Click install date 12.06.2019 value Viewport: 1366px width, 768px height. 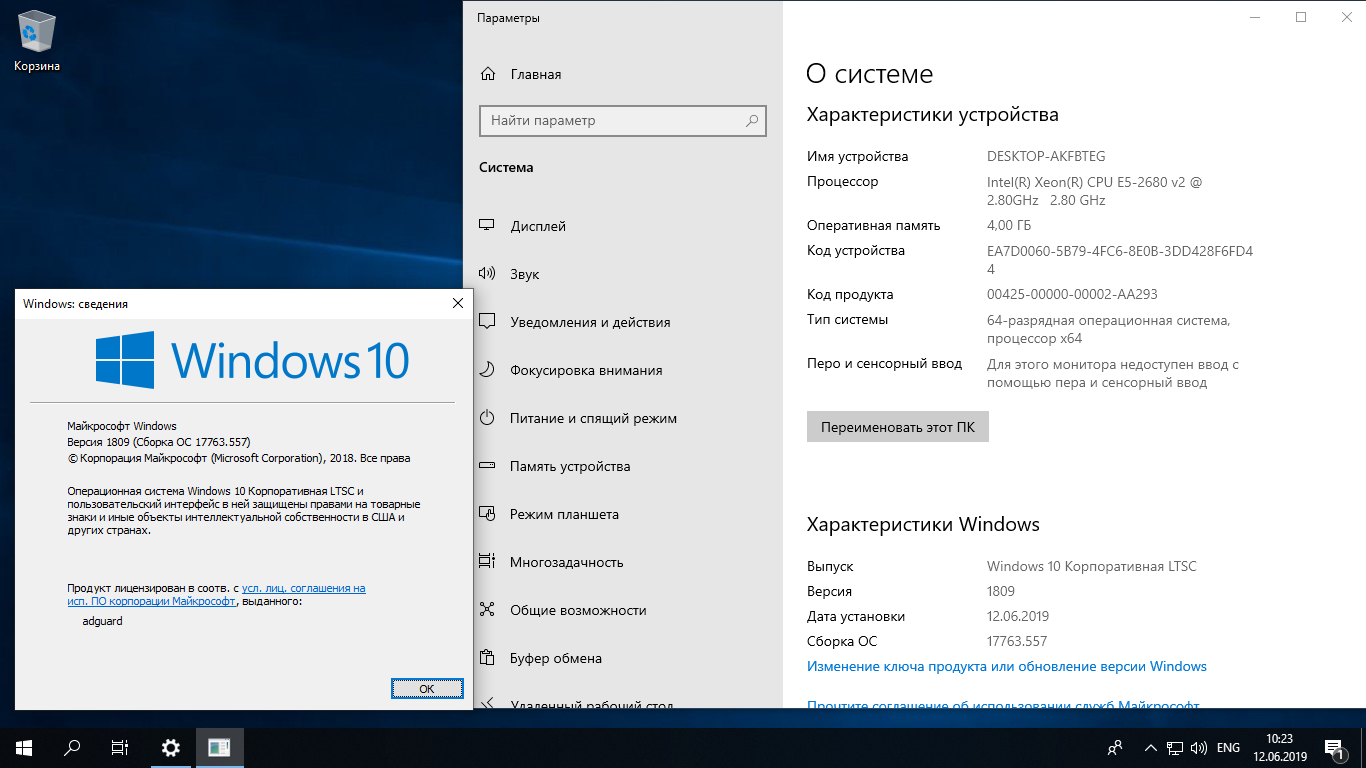(1018, 616)
